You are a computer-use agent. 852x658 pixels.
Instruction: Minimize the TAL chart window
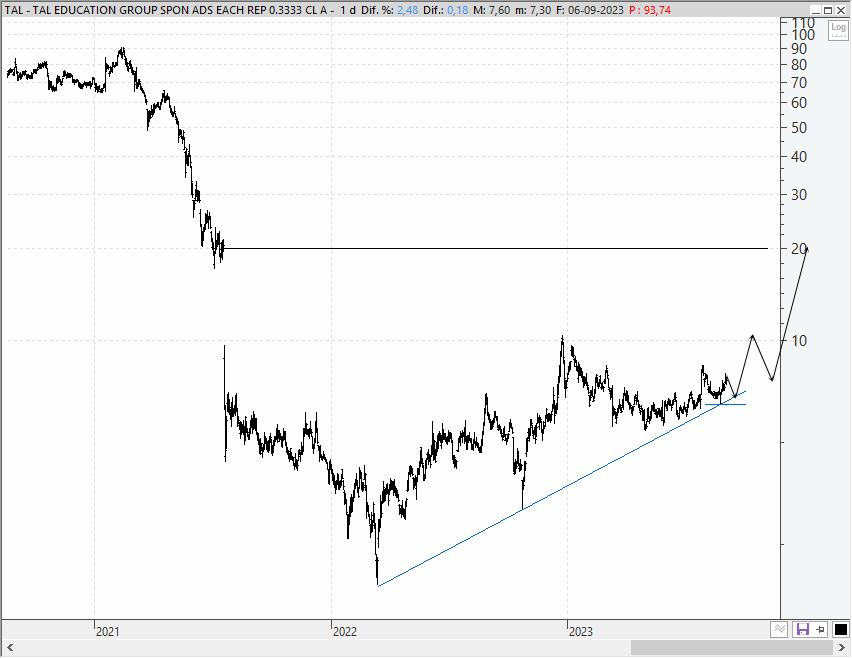coord(816,10)
